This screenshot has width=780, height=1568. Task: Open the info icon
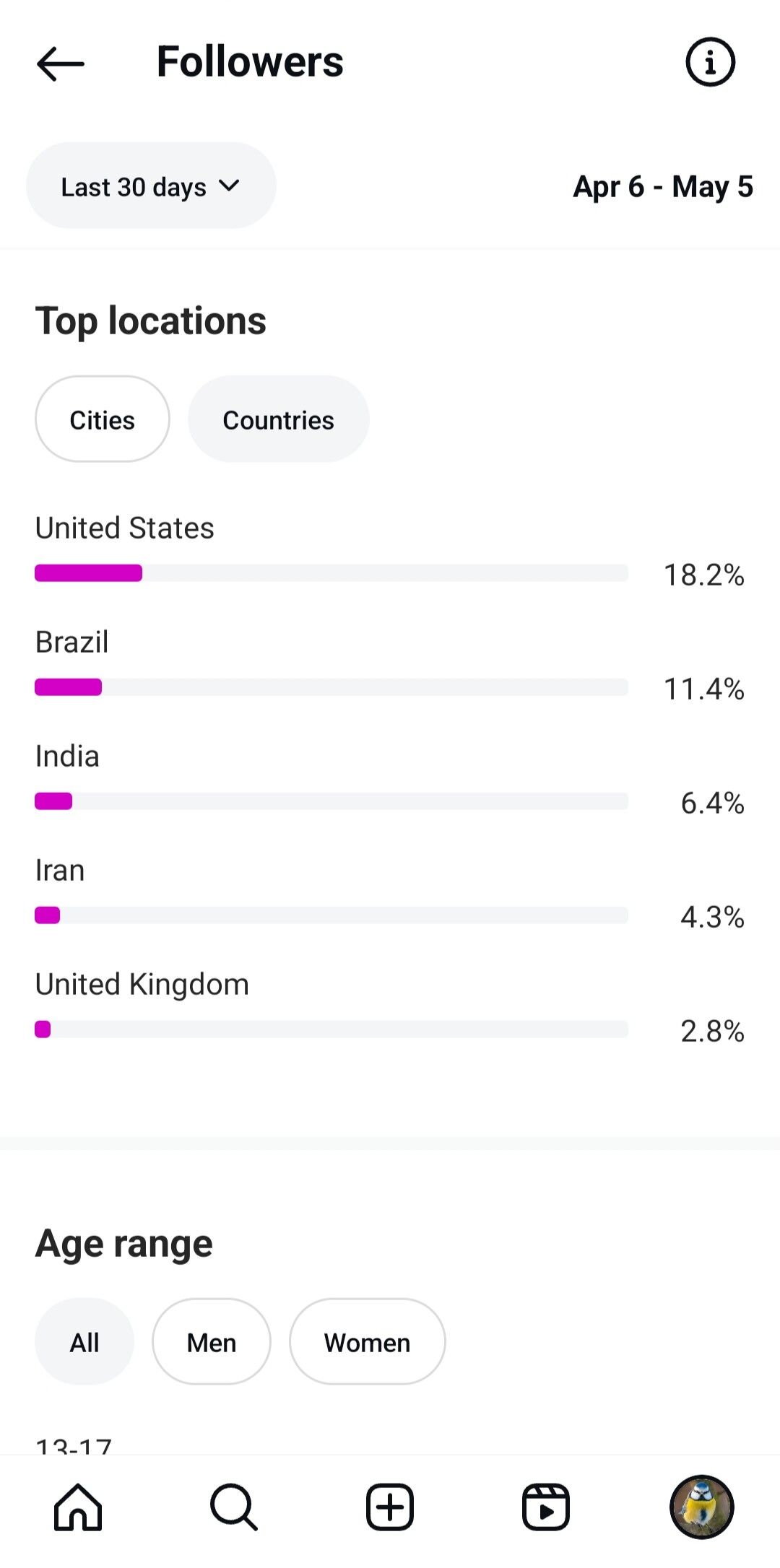(709, 62)
